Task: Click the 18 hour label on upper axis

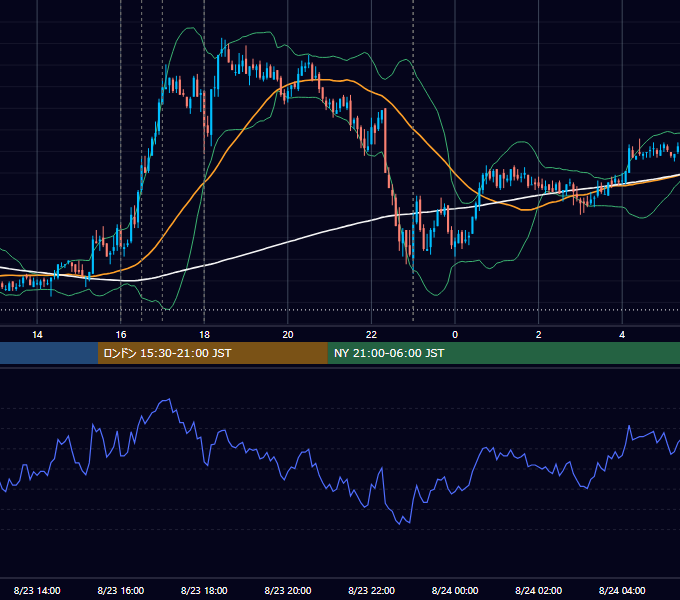Action: click(x=204, y=335)
